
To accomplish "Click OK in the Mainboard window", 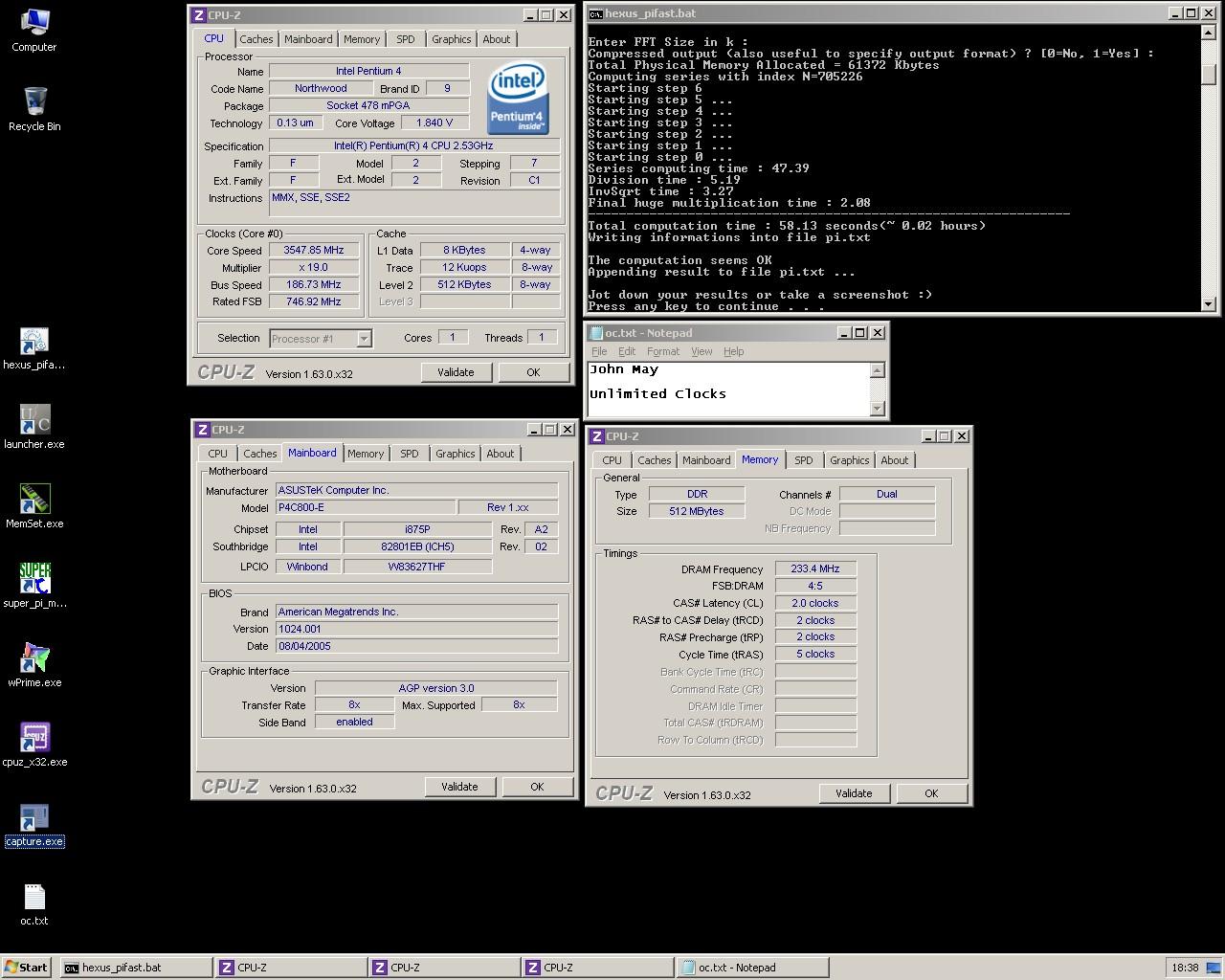I will (x=537, y=787).
